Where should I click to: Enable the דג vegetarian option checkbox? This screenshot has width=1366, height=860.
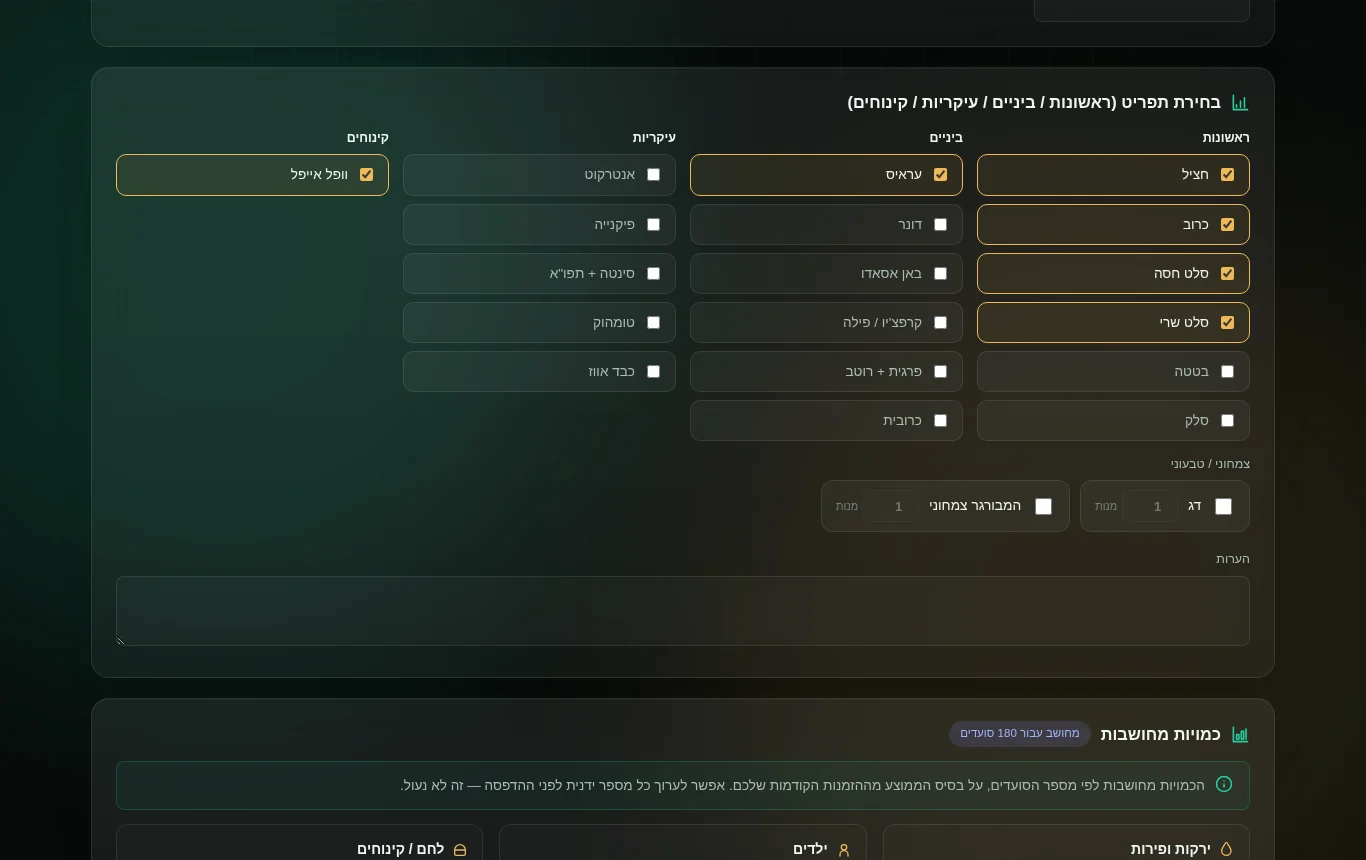click(1223, 507)
